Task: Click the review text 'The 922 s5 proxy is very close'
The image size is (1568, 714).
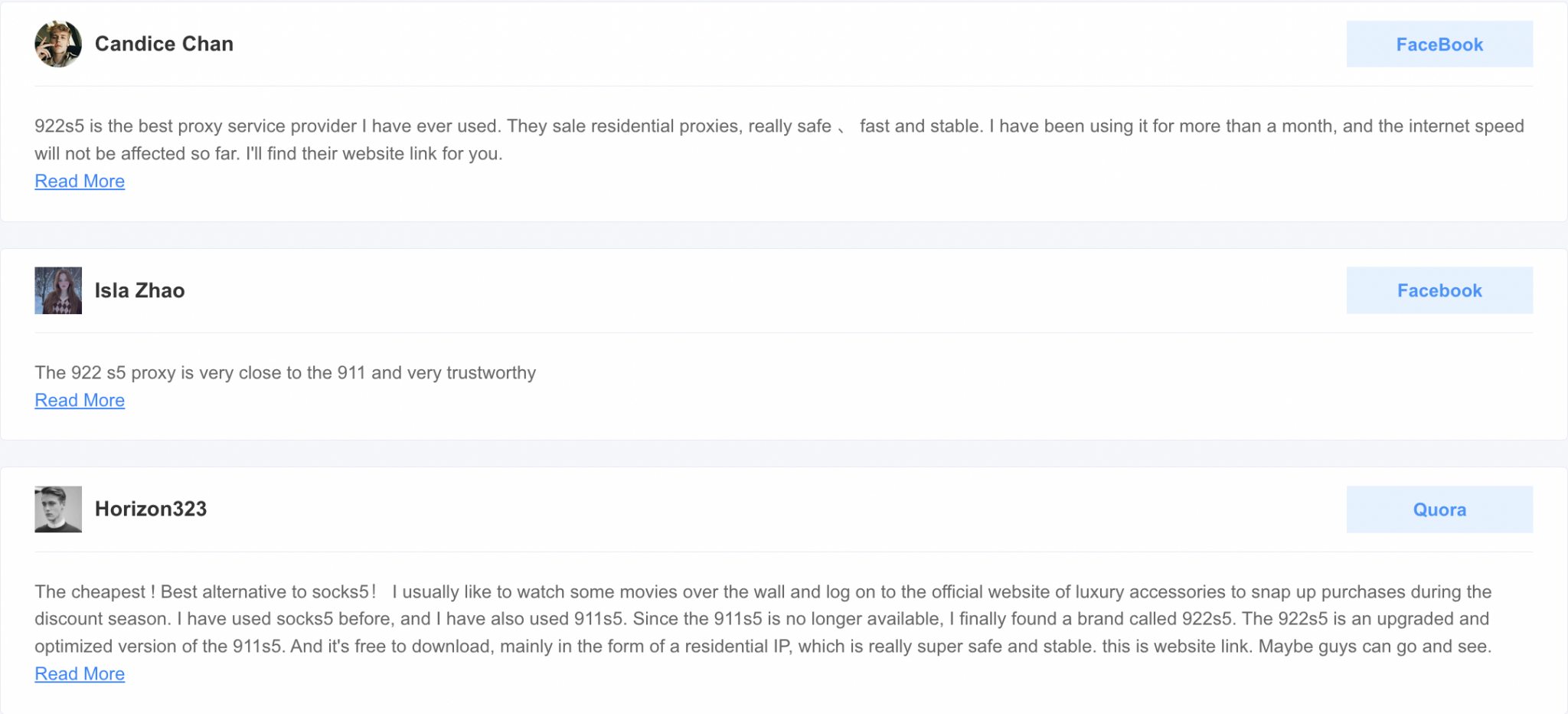Action: point(285,373)
